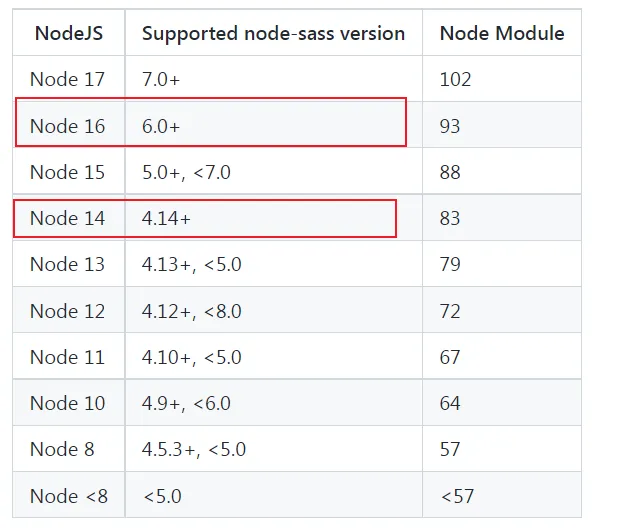Click the 4.5.3+, <5.0 version cell
Image resolution: width=632 pixels, height=532 pixels.
[194, 449]
